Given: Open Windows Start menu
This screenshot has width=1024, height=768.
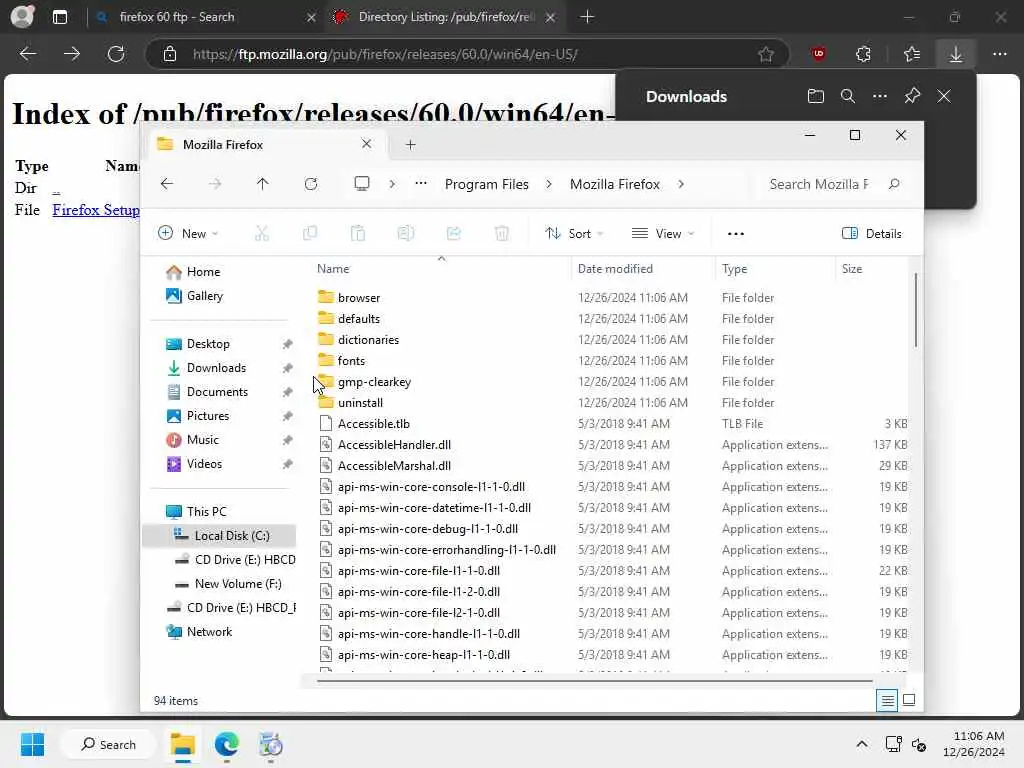Looking at the screenshot, I should 32,744.
